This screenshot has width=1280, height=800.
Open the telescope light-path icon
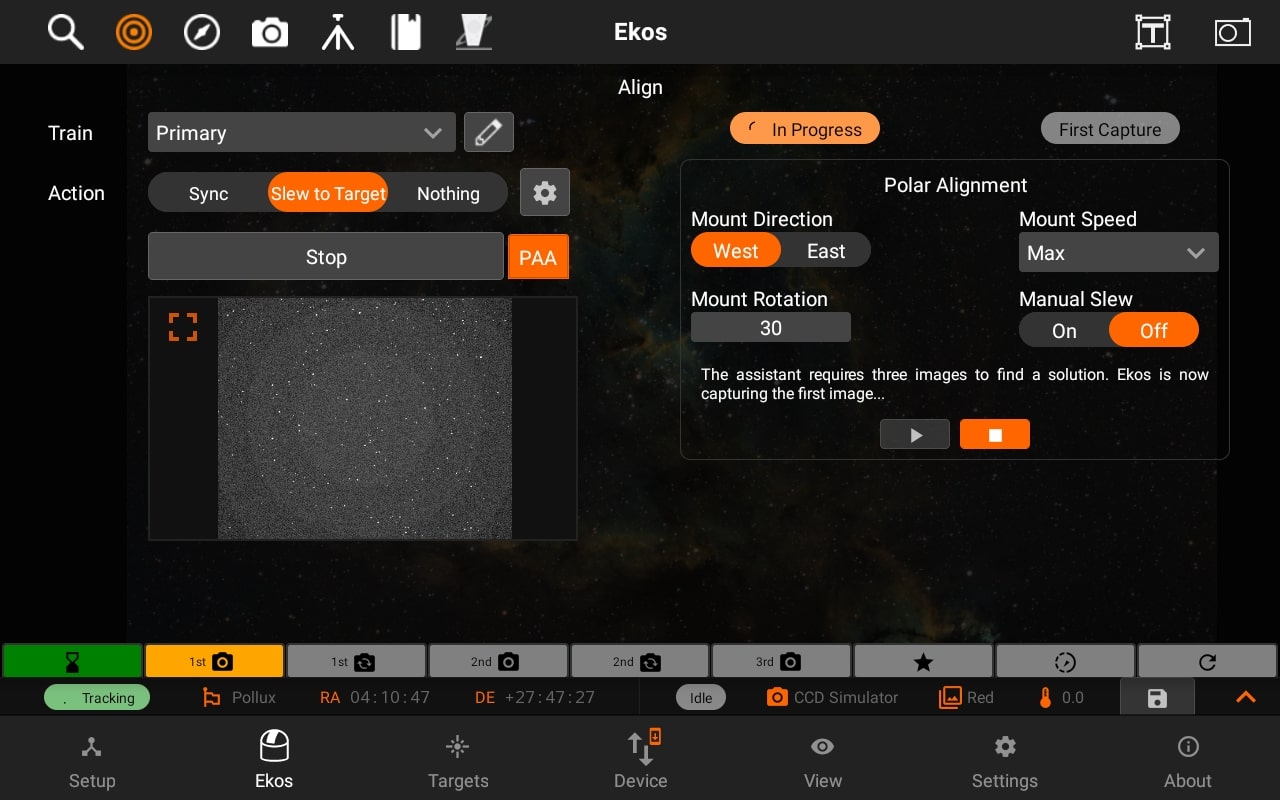pos(473,32)
